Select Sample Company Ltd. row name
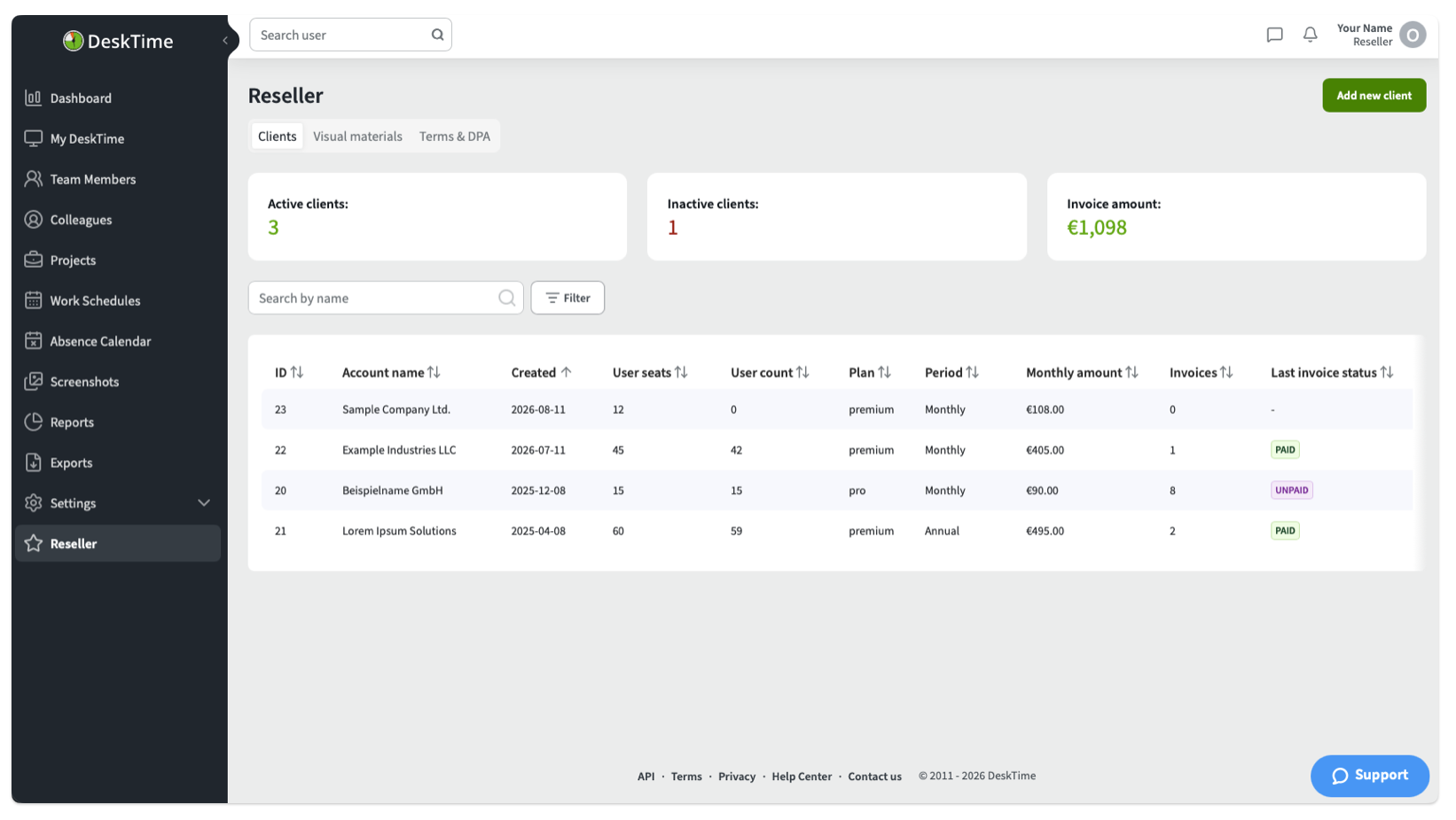This screenshot has height=820, width=1456. [x=396, y=410]
